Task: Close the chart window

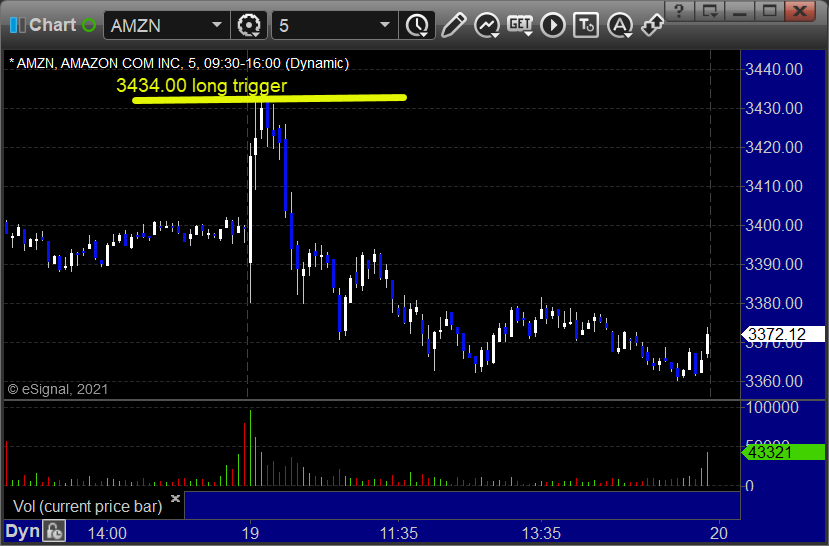Action: point(799,11)
